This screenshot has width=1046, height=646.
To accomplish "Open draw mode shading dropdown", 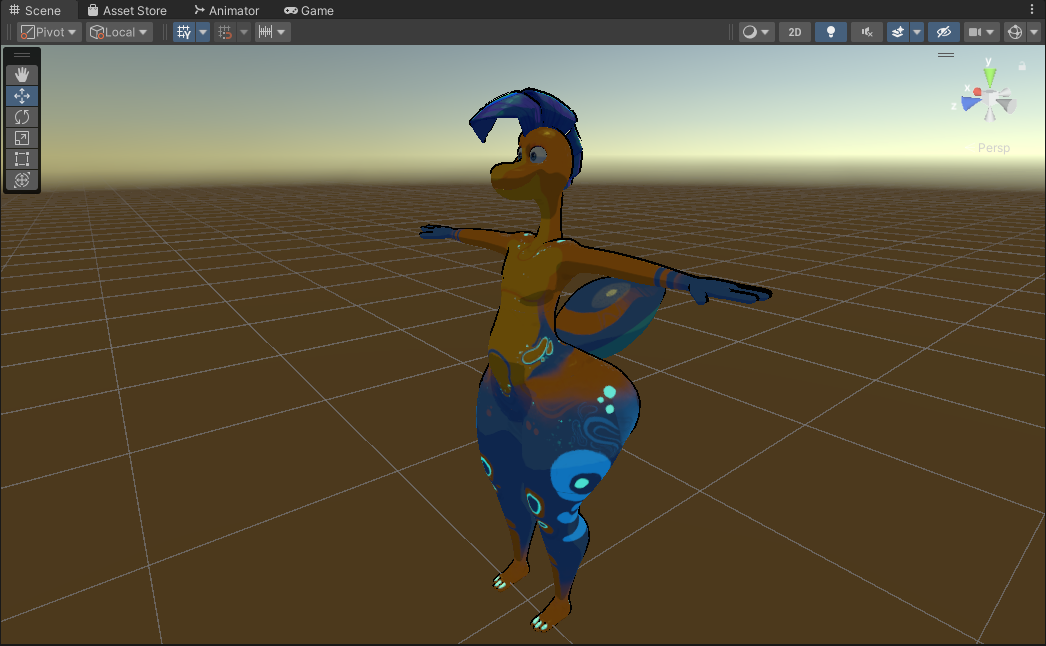I will [756, 32].
